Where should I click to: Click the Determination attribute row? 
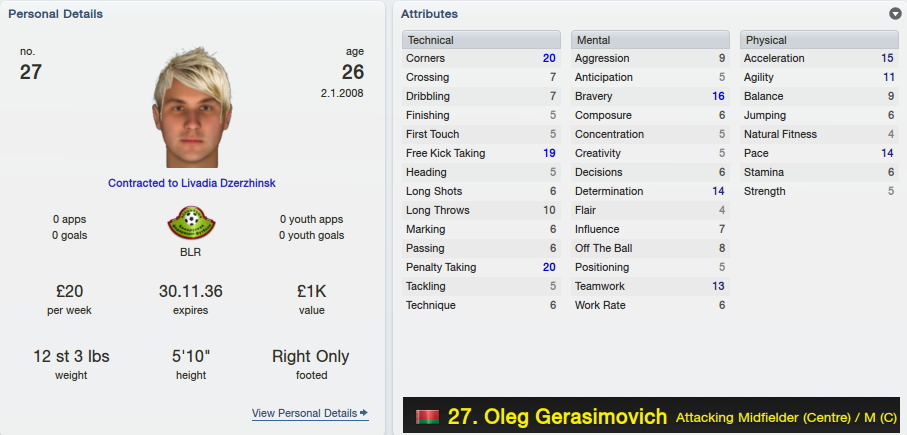(x=650, y=191)
